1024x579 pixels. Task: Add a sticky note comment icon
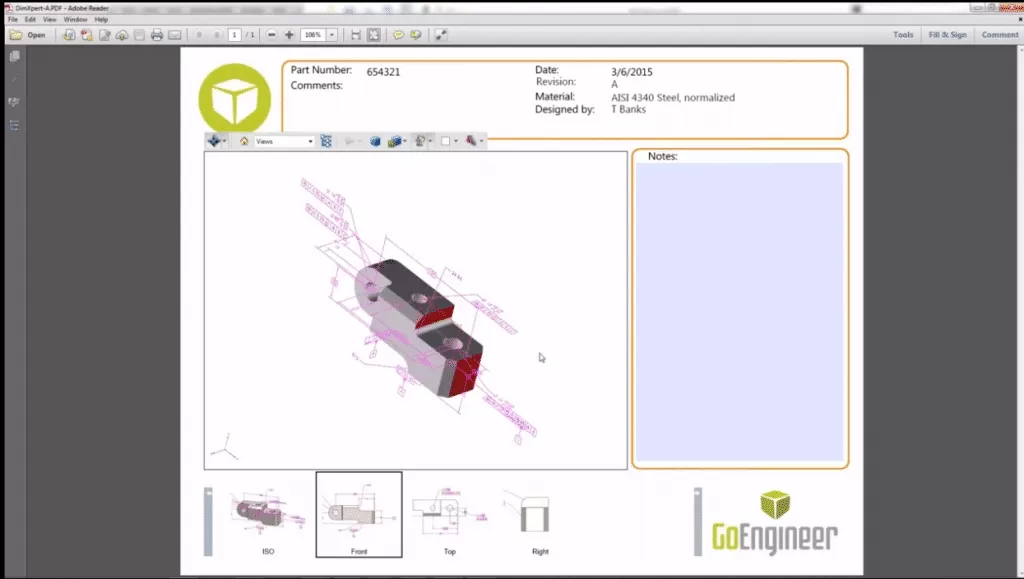click(398, 35)
